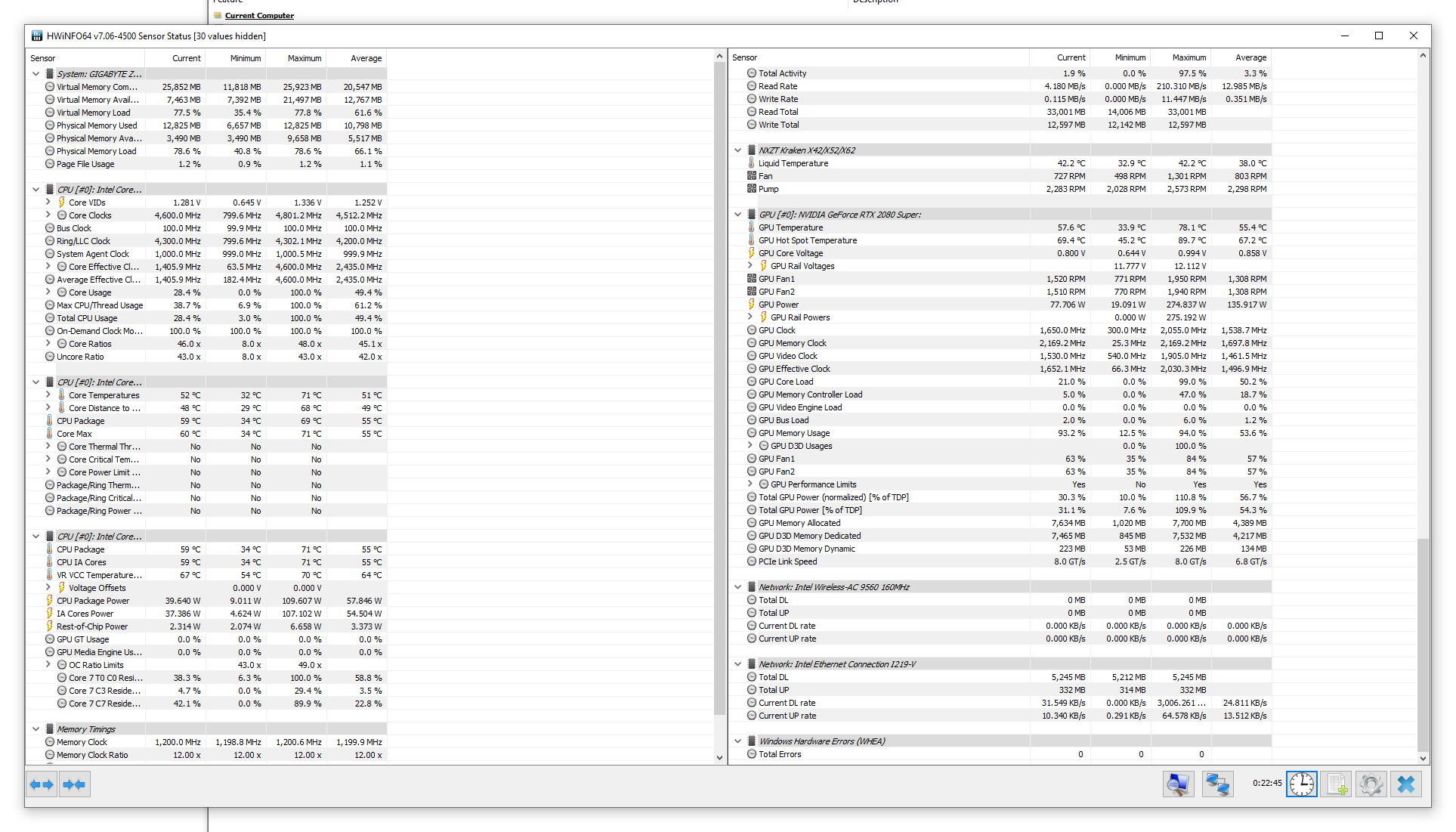Viewport: 1456px width, 832px height.
Task: Close sensors with the blue X icon
Action: coord(1405,784)
